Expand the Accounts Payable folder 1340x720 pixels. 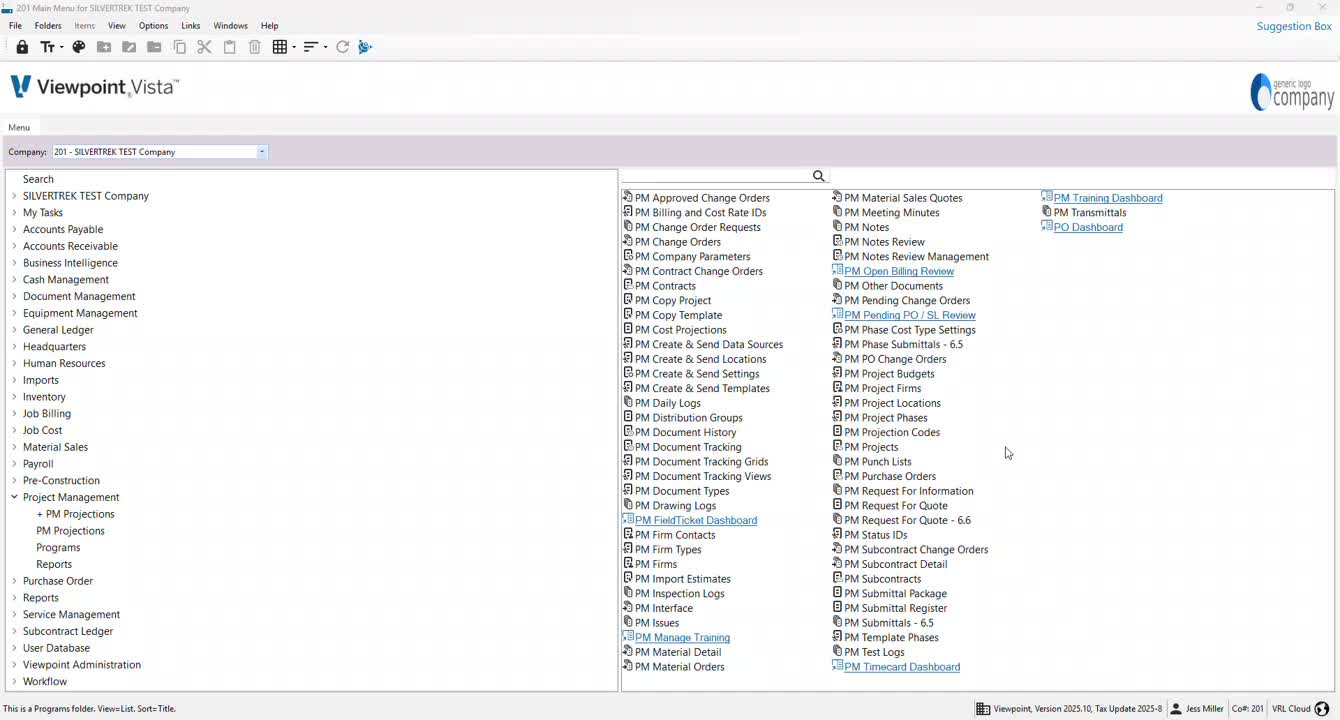click(14, 229)
